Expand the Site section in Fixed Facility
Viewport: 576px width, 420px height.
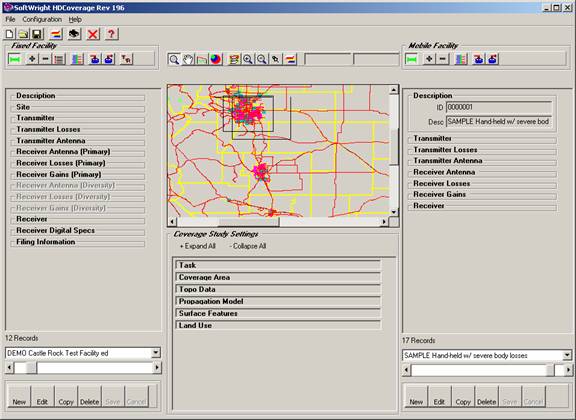point(78,107)
